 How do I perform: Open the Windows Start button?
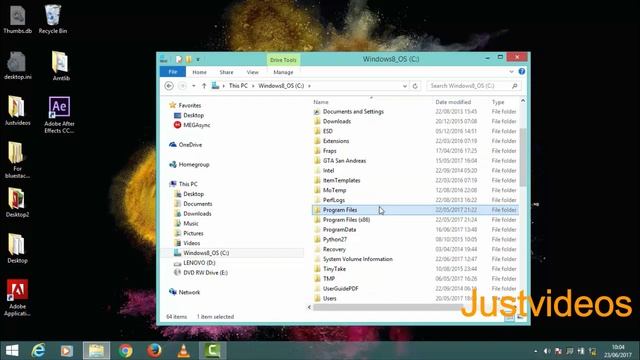click(x=12, y=351)
